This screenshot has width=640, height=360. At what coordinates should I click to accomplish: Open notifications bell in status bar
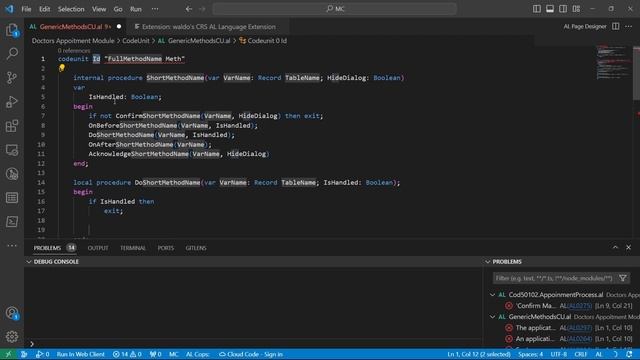[629, 354]
